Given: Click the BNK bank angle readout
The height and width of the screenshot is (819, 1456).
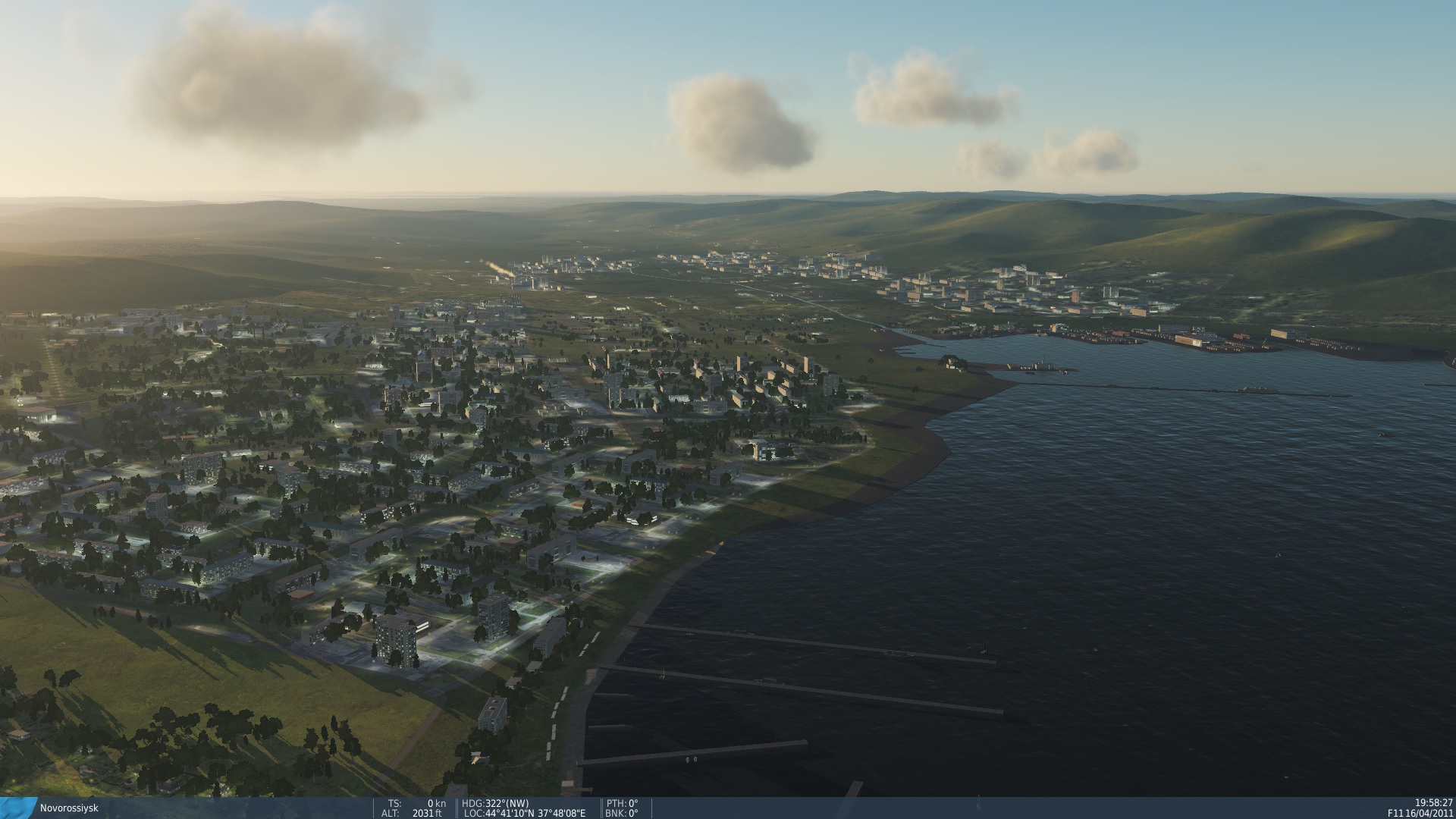Looking at the screenshot, I should 622,813.
